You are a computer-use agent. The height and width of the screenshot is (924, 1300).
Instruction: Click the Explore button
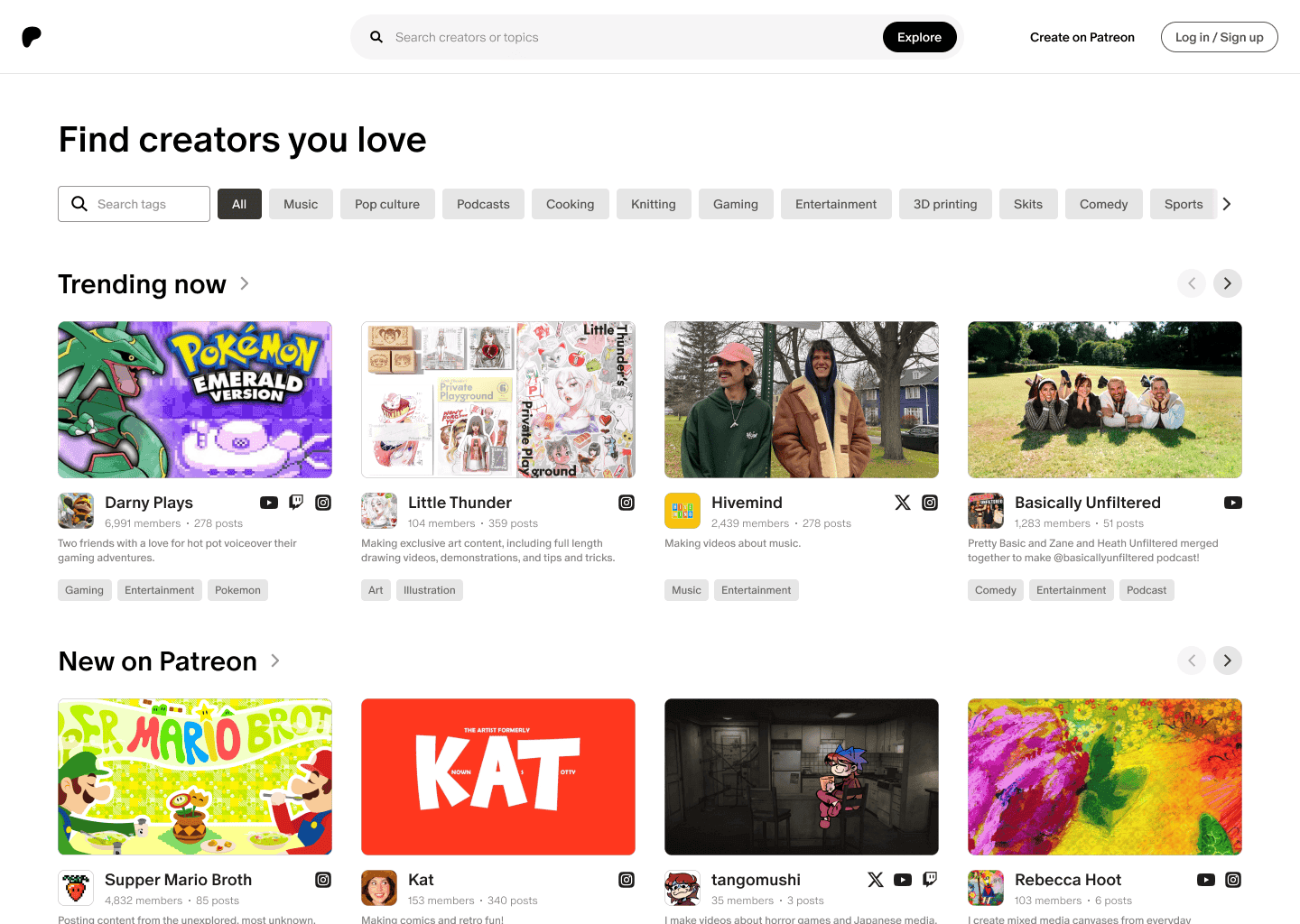point(920,37)
